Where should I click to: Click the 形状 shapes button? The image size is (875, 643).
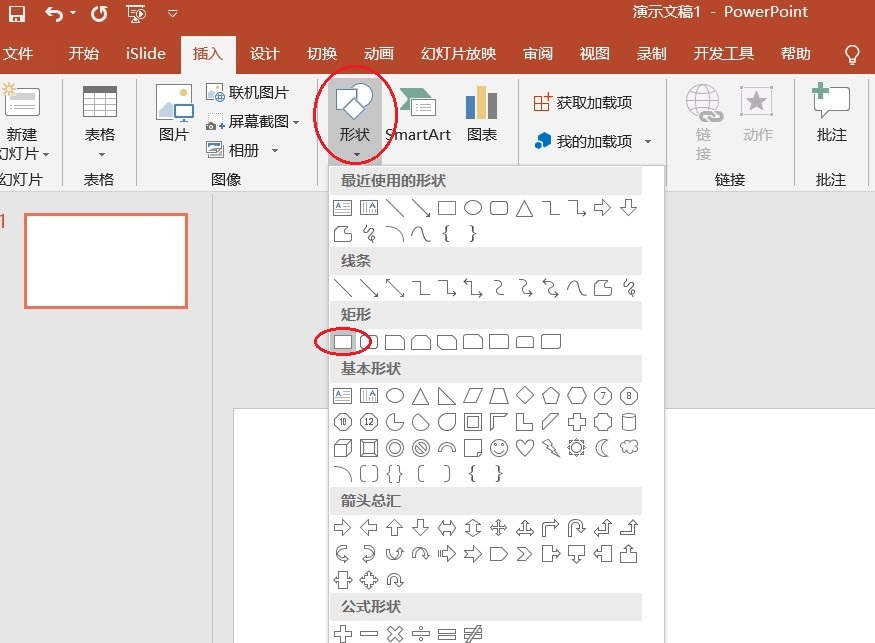click(354, 120)
